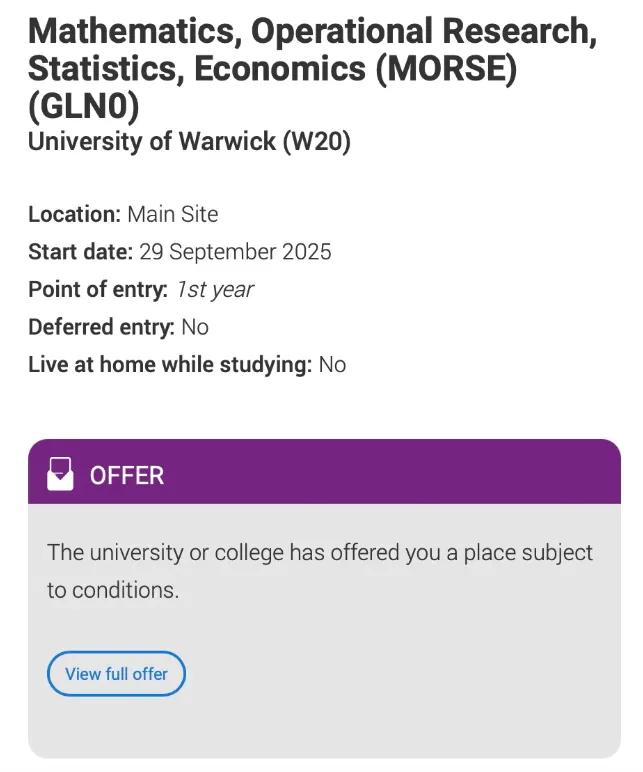Click the (MORSE) abbreviation in the title
The width and height of the screenshot is (643, 772).
coord(446,68)
